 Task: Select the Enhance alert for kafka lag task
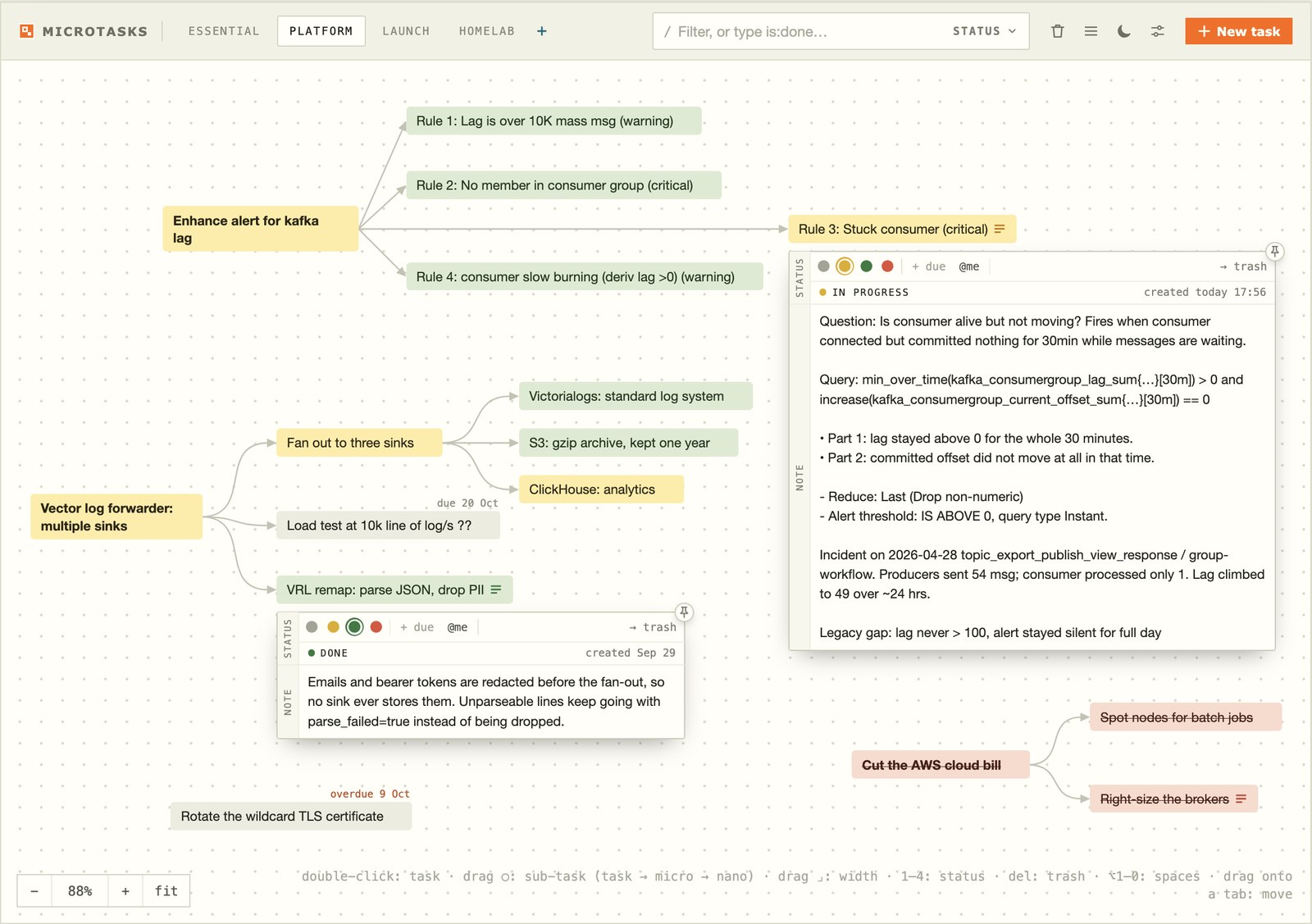pyautogui.click(x=261, y=229)
